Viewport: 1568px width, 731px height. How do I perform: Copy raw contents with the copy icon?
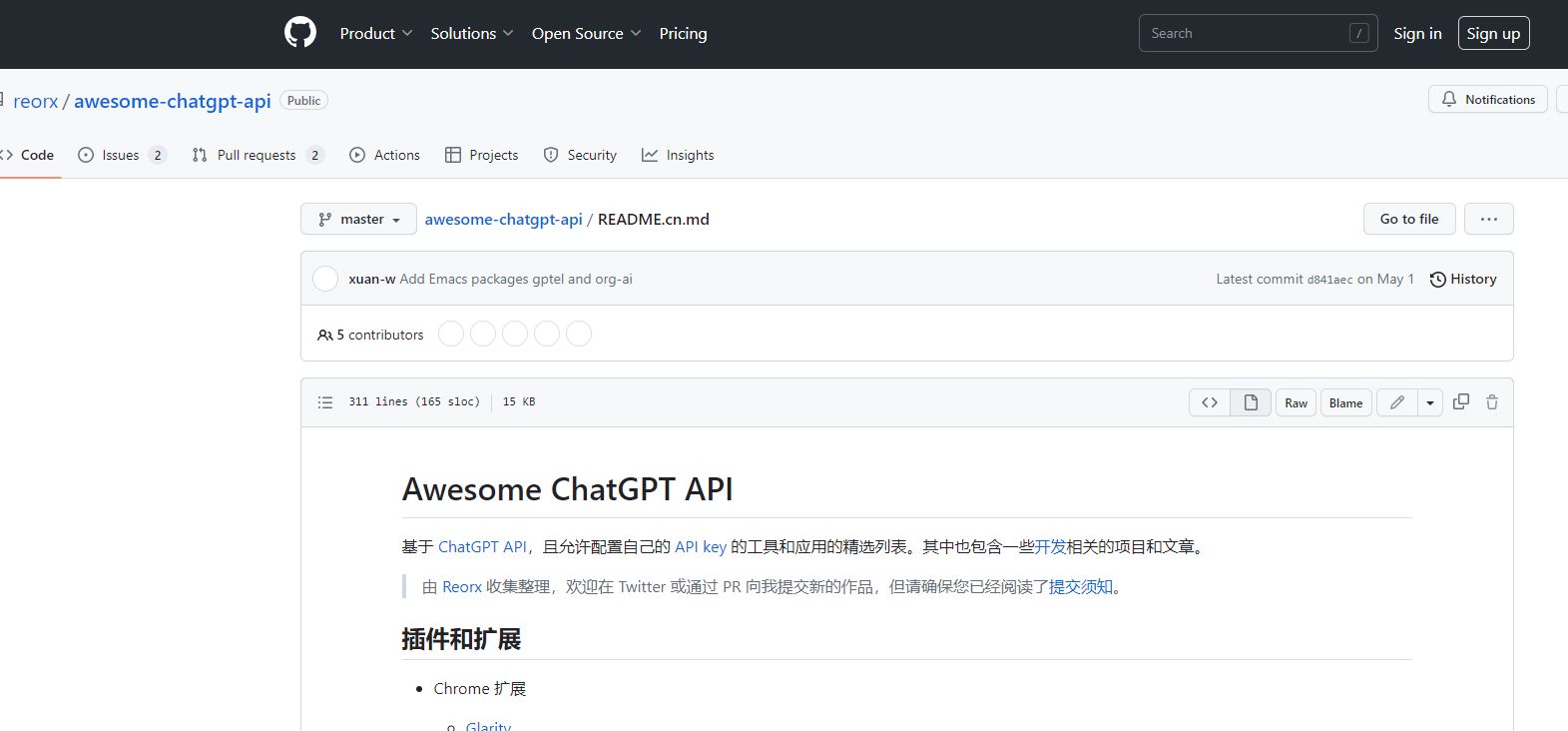coord(1461,401)
